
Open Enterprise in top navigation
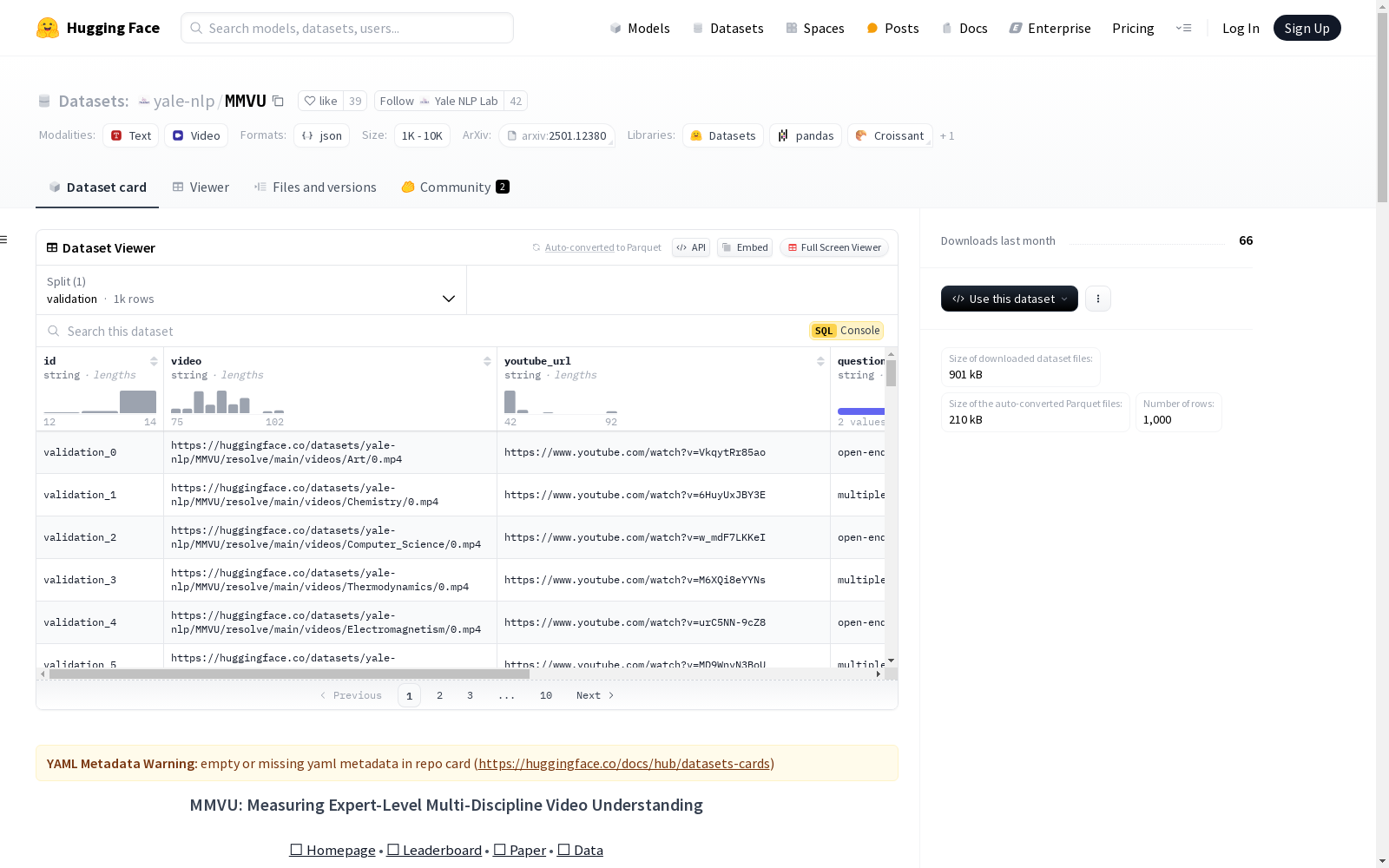coord(1050,28)
